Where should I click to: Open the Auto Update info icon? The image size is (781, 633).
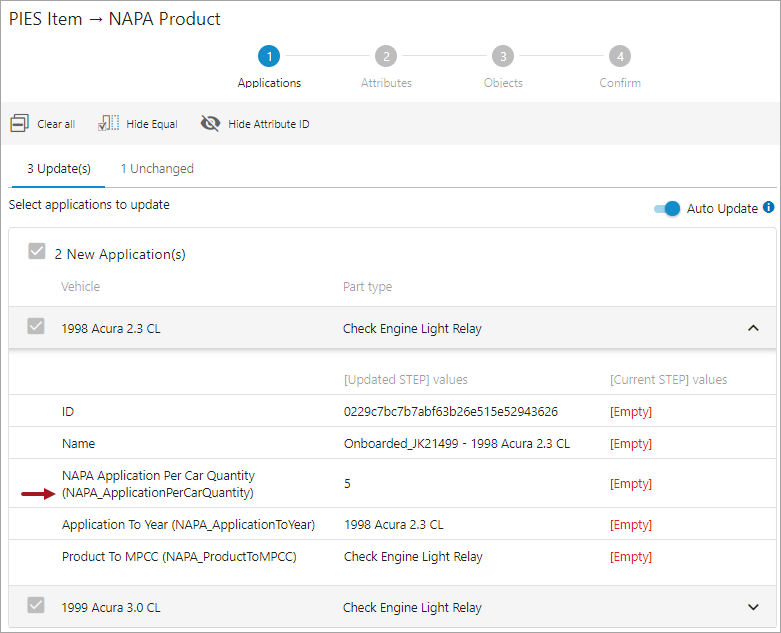[x=769, y=207]
